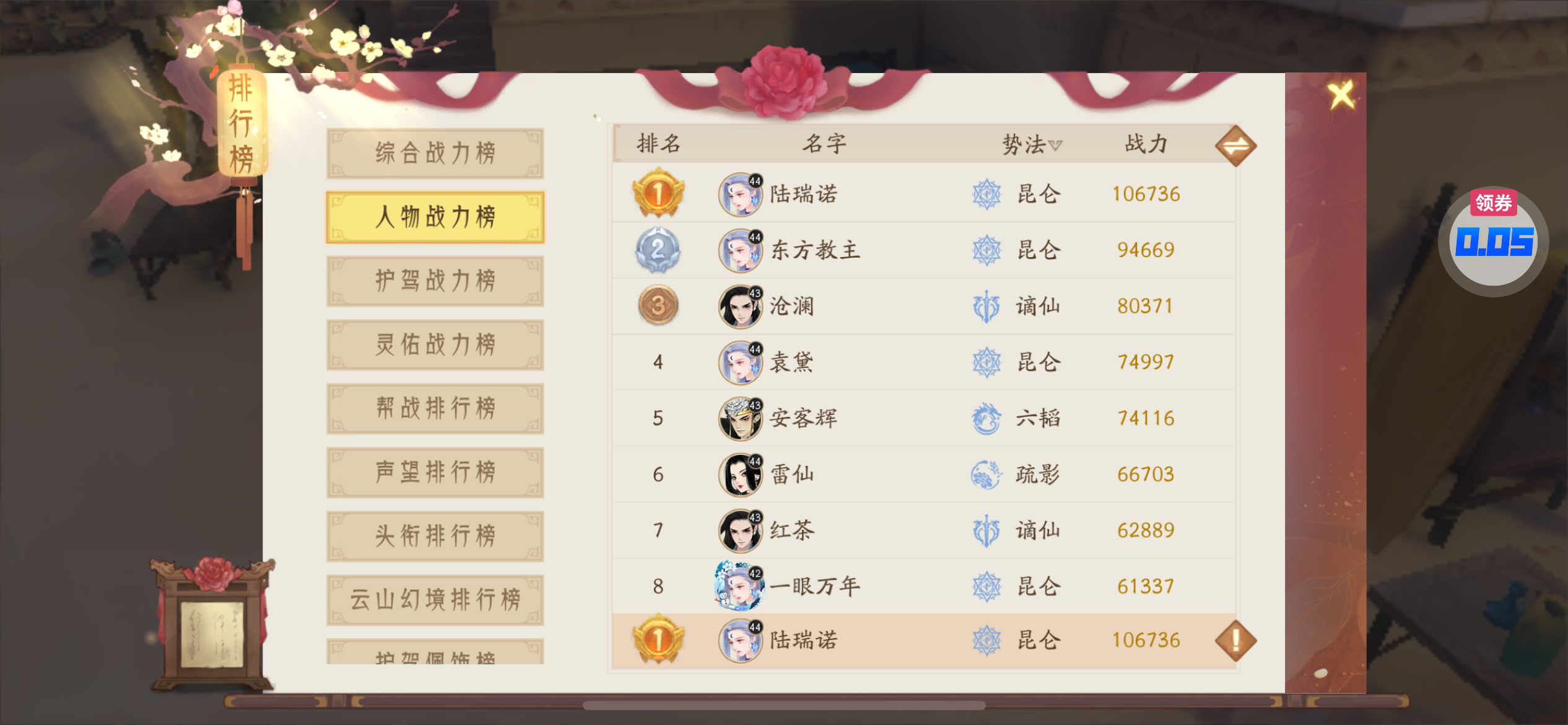1568x725 pixels.
Task: Tap the 疏影 faction emblem icon
Action: 986,475
